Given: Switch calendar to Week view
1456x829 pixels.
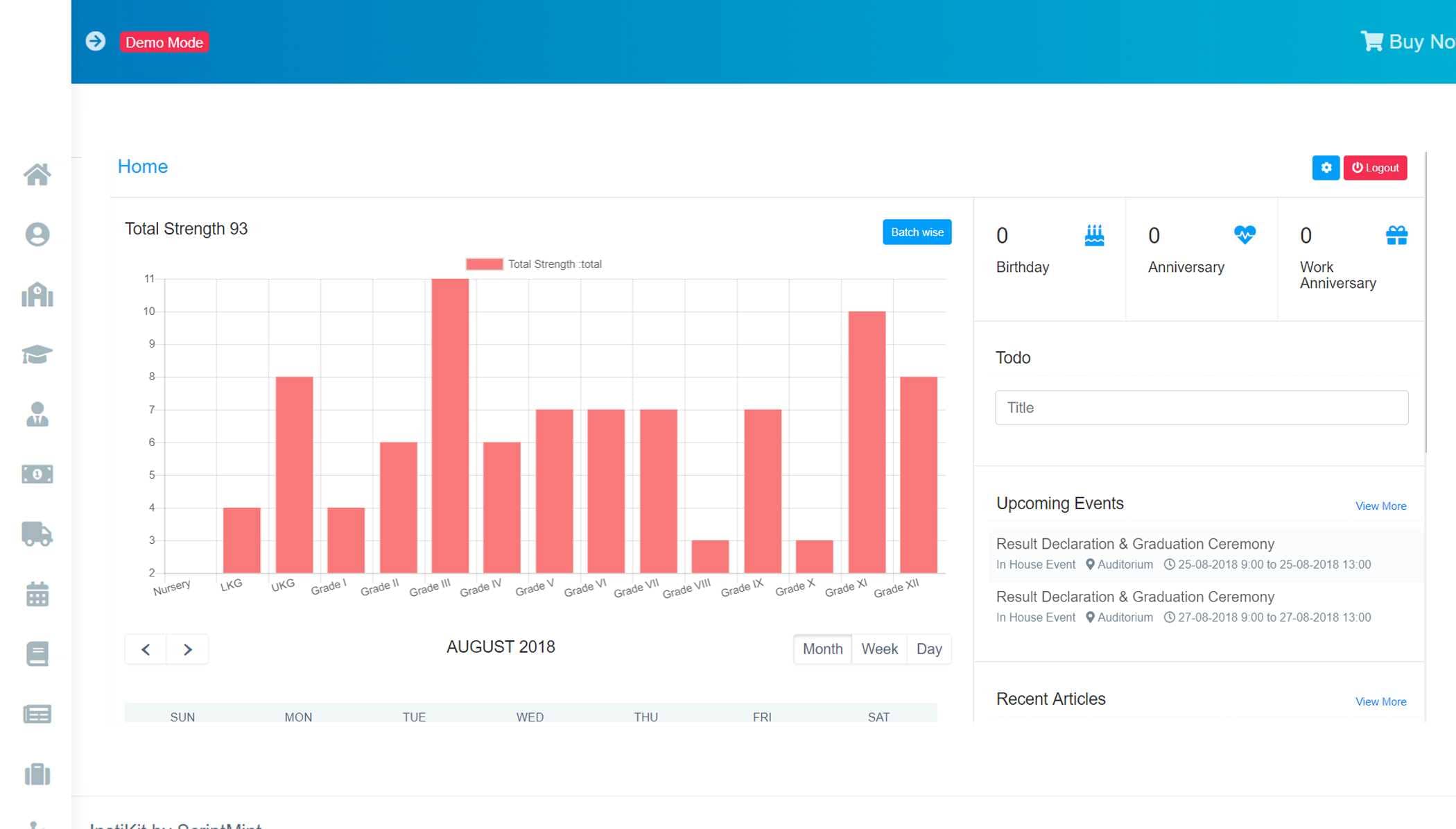Looking at the screenshot, I should pyautogui.click(x=879, y=649).
